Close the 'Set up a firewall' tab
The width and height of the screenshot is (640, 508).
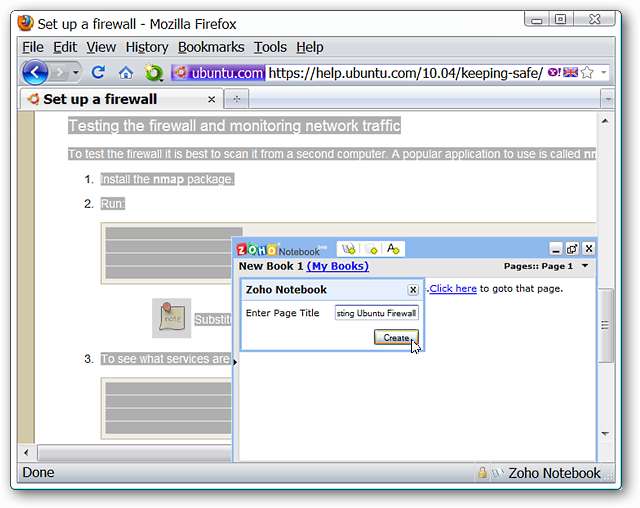(211, 100)
